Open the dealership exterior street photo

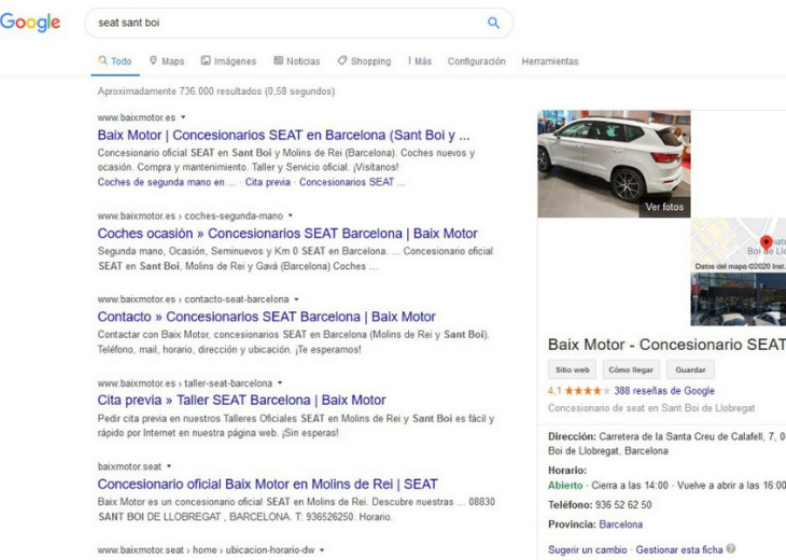tap(738, 299)
